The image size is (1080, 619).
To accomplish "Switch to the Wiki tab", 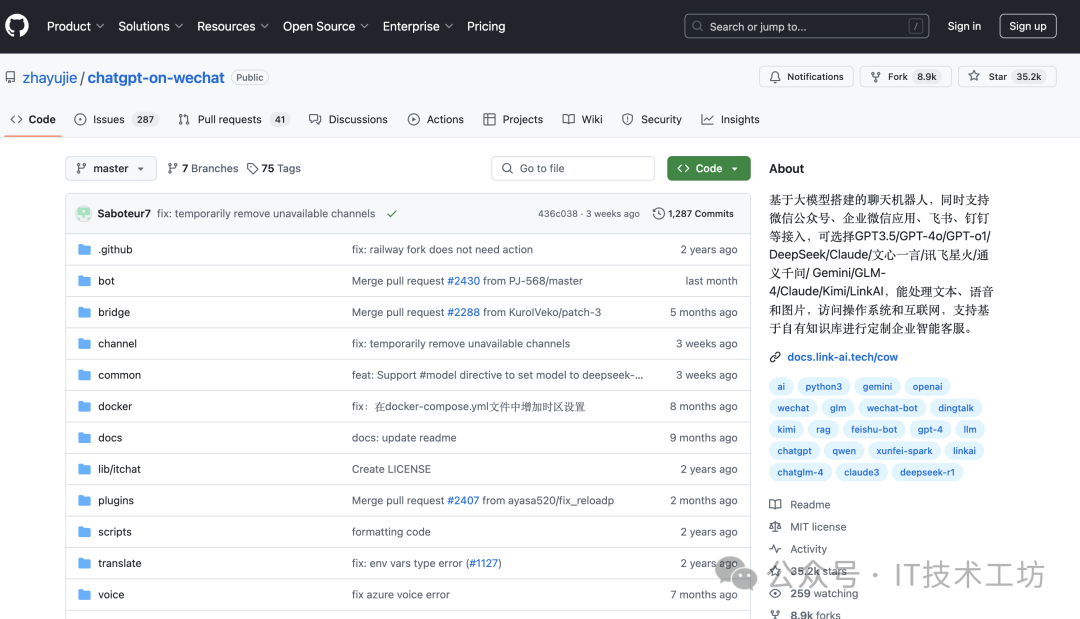I will point(582,119).
